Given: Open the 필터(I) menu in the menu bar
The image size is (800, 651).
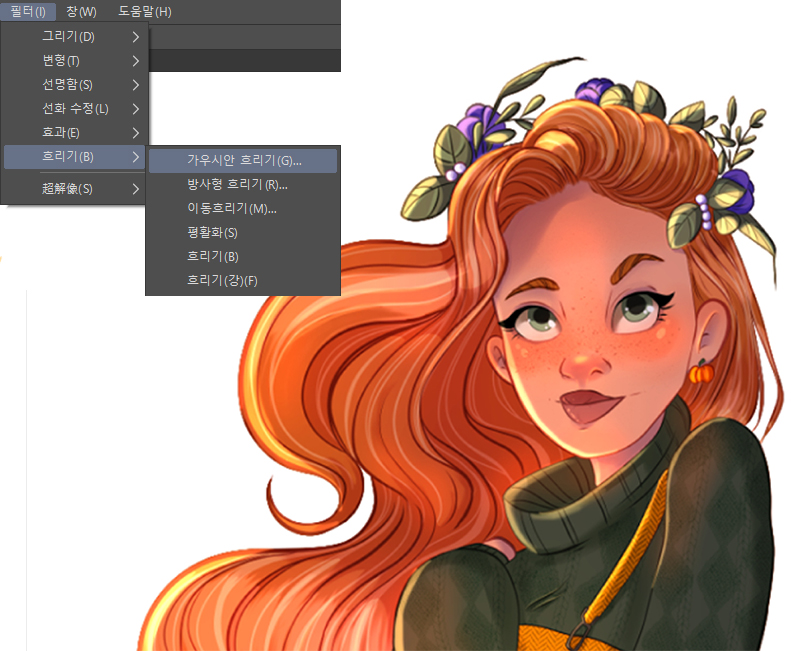Looking at the screenshot, I should click(28, 11).
